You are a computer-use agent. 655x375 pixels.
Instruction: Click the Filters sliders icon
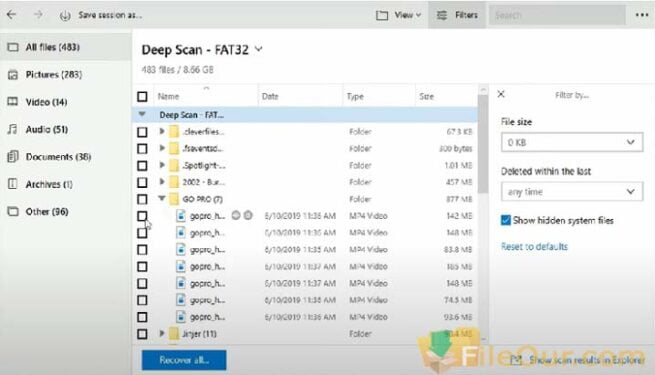442,15
